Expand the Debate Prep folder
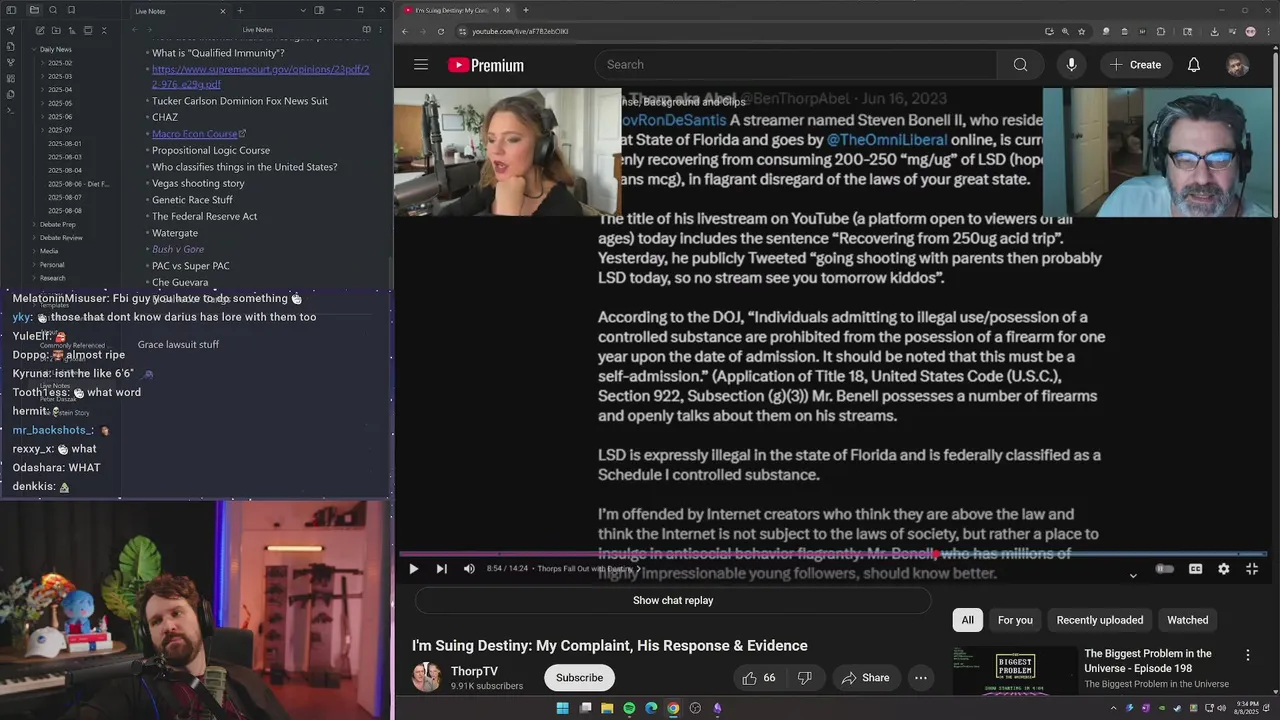Screen dimensions: 1280x720 click(57, 225)
